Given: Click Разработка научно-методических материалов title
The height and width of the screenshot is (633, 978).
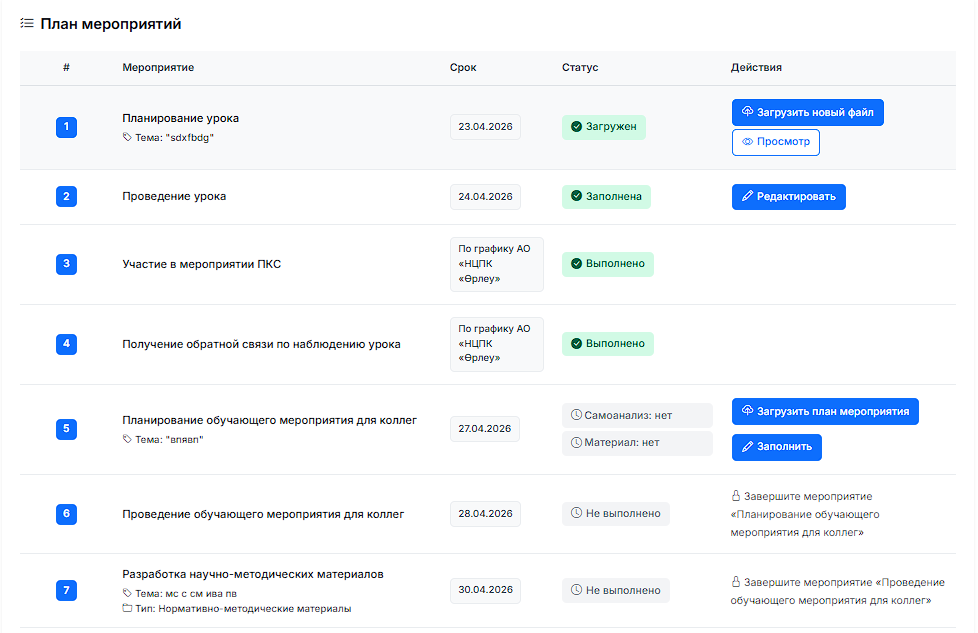Looking at the screenshot, I should point(253,574).
